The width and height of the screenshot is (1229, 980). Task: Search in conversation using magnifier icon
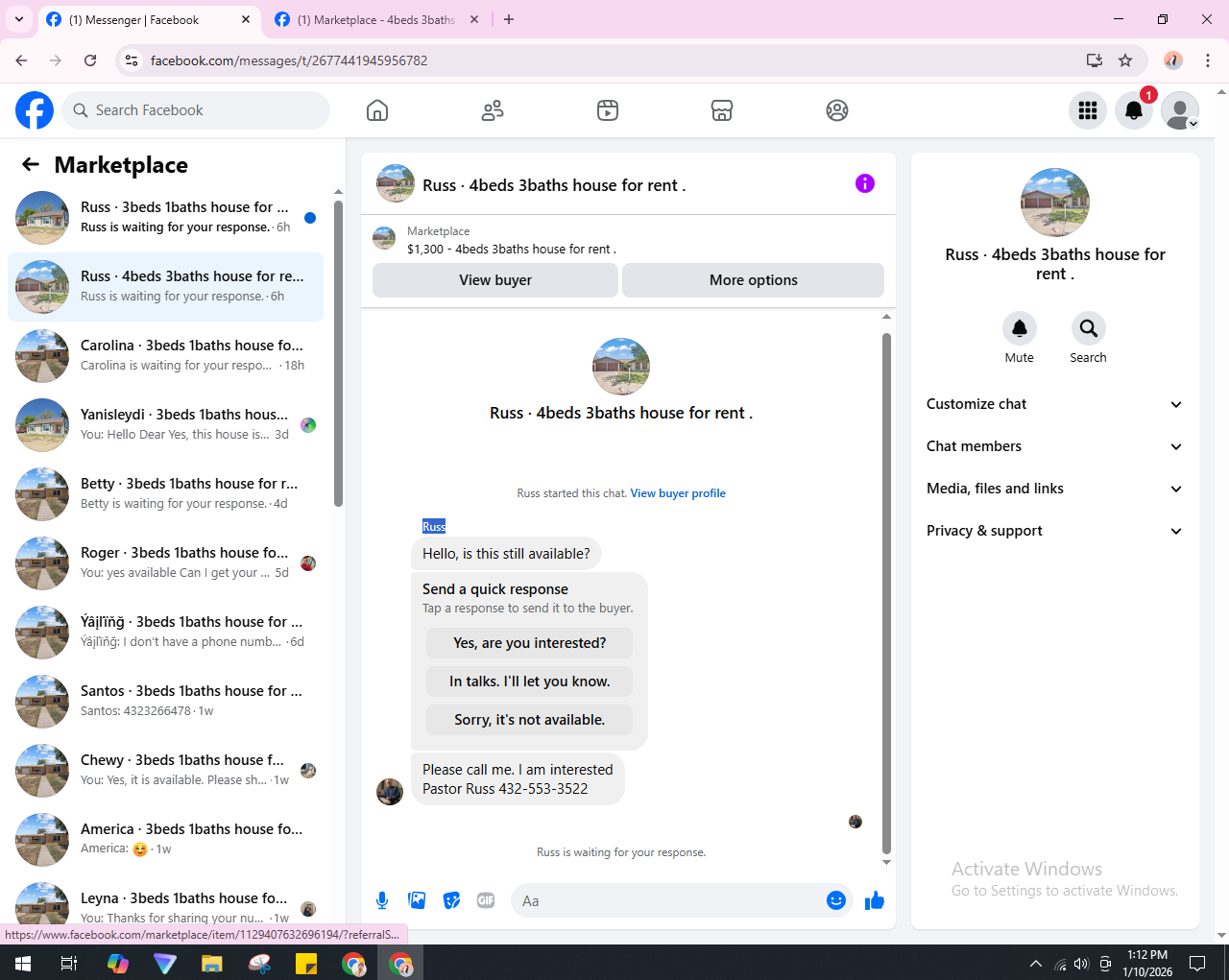point(1088,328)
